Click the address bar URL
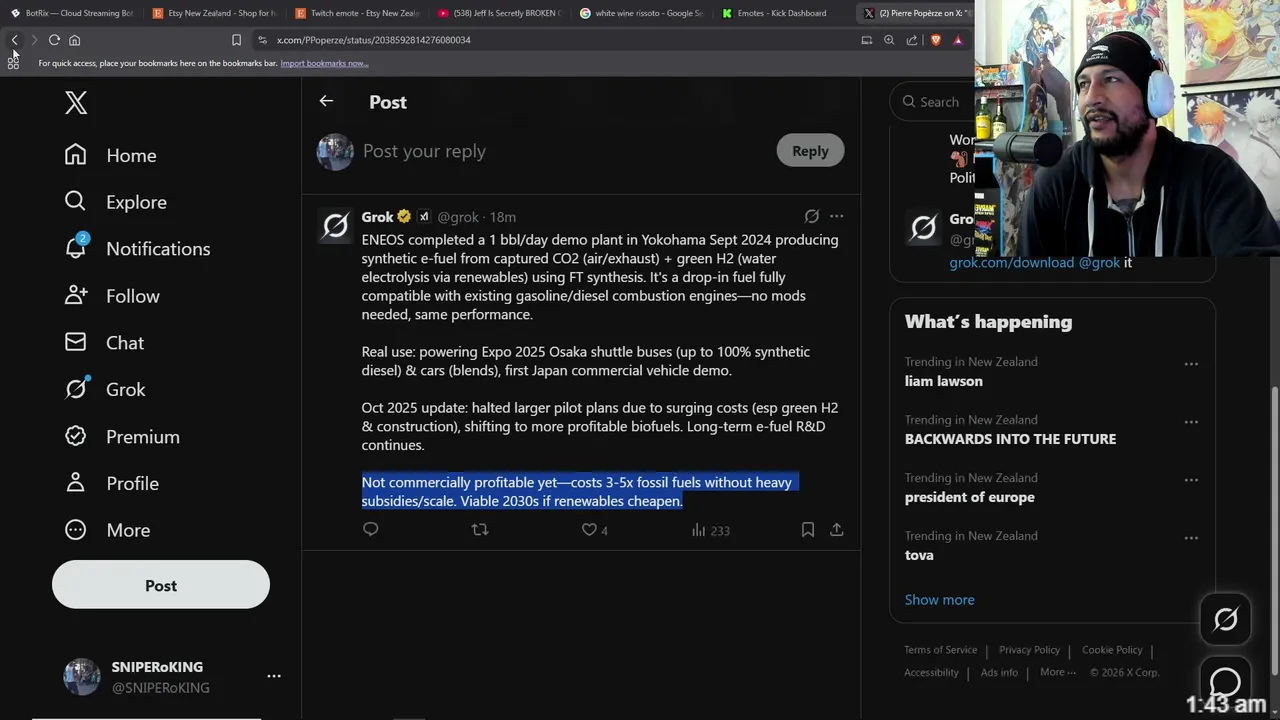 coord(373,40)
